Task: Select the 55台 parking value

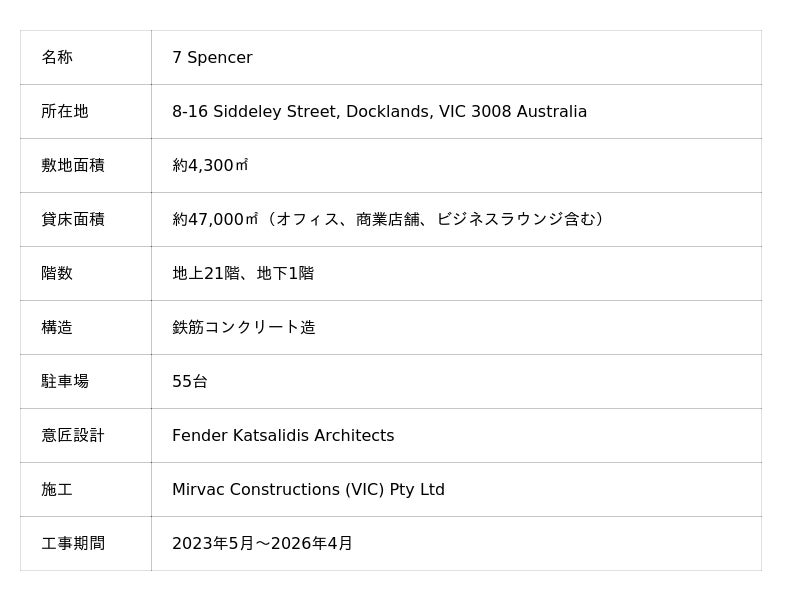Action: pyautogui.click(x=190, y=382)
